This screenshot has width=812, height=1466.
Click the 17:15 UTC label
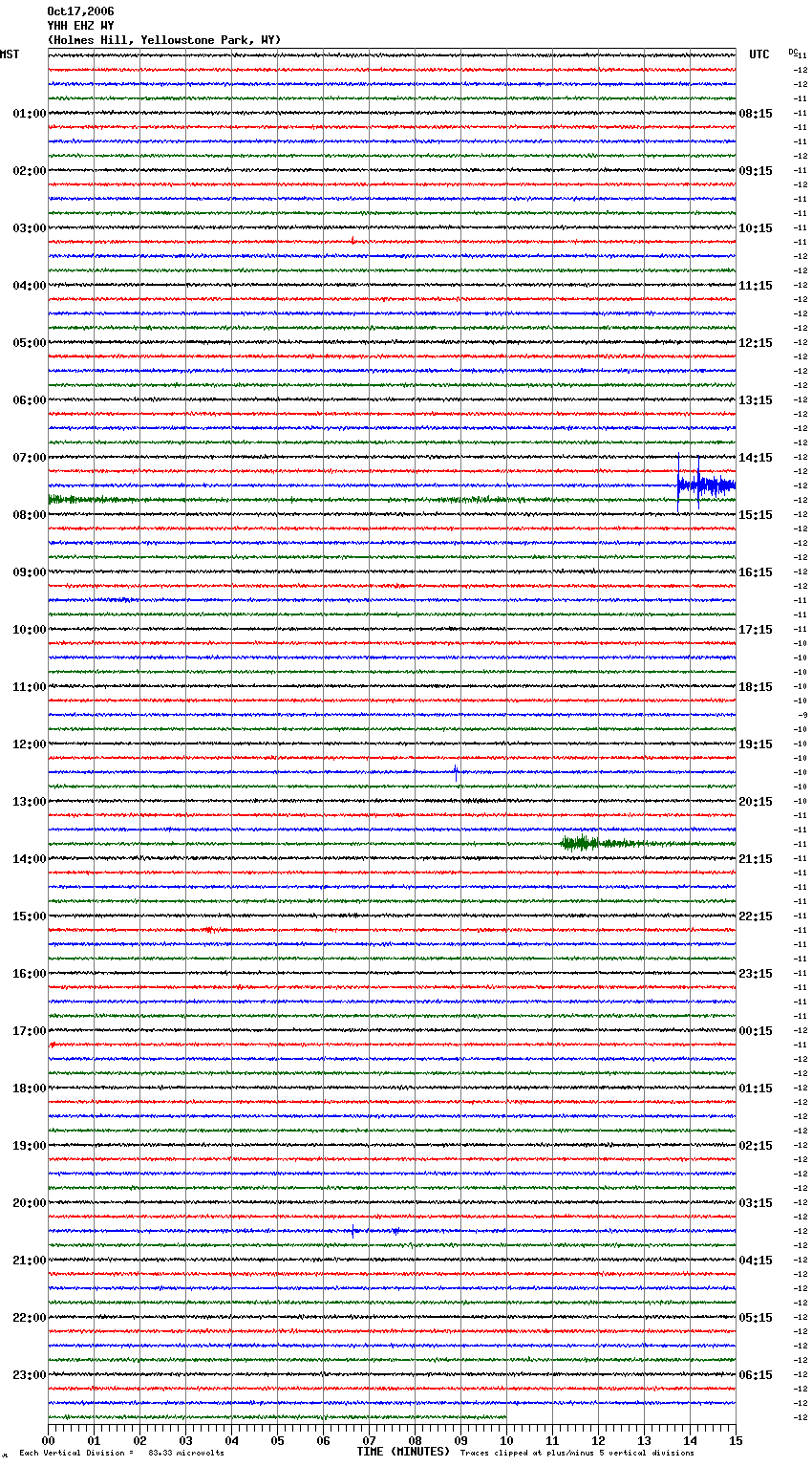tap(756, 630)
